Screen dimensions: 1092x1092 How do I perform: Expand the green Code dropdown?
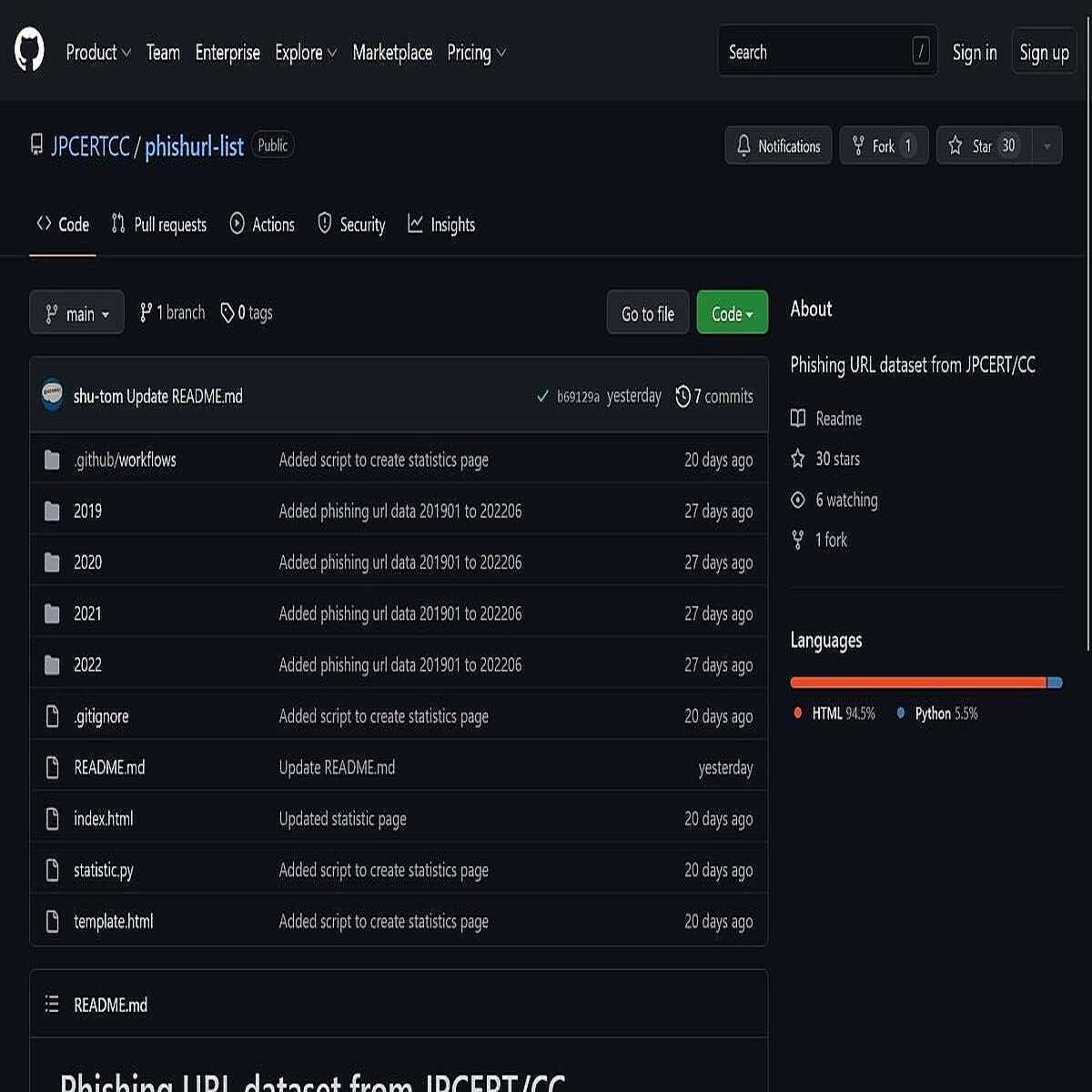click(732, 312)
